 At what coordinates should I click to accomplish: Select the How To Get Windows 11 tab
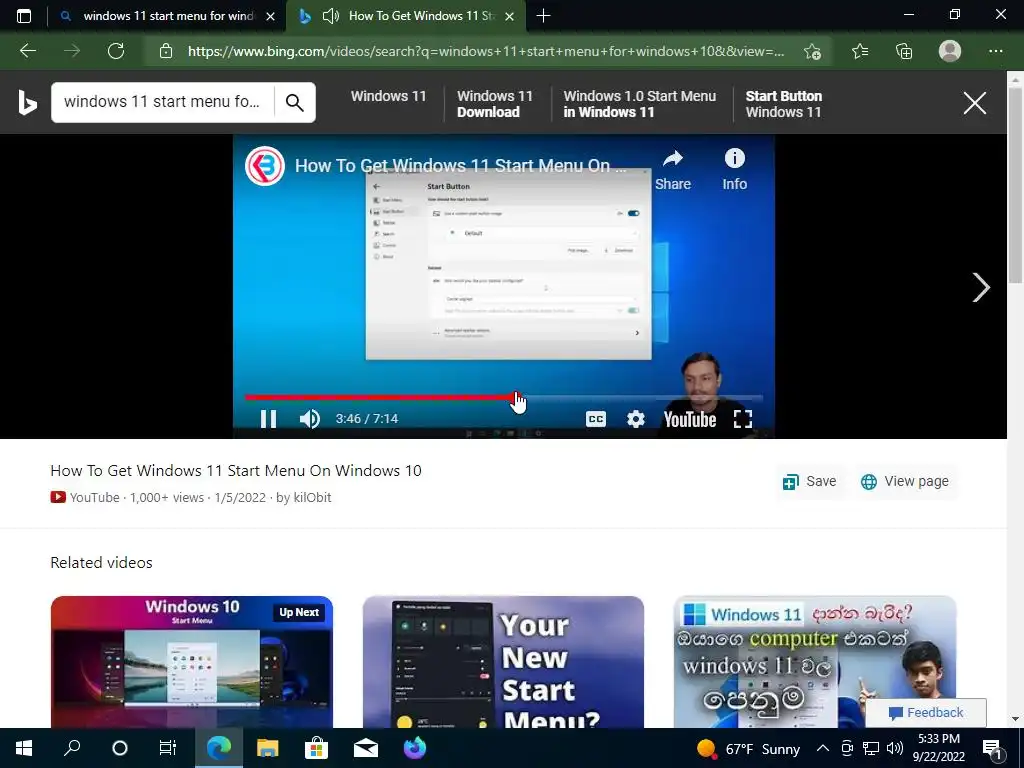[421, 16]
